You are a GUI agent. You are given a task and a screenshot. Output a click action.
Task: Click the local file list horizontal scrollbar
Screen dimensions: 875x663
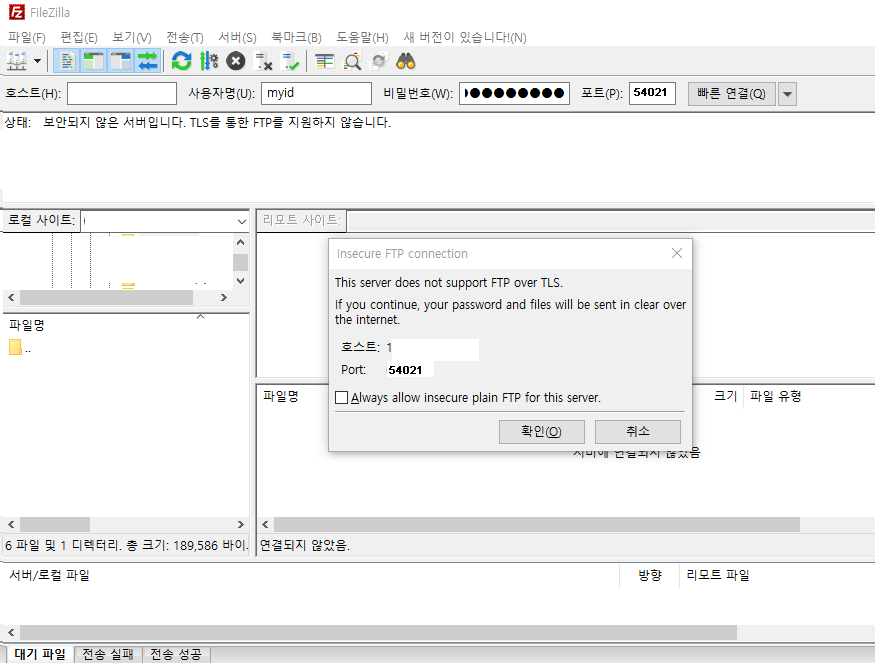pos(125,524)
